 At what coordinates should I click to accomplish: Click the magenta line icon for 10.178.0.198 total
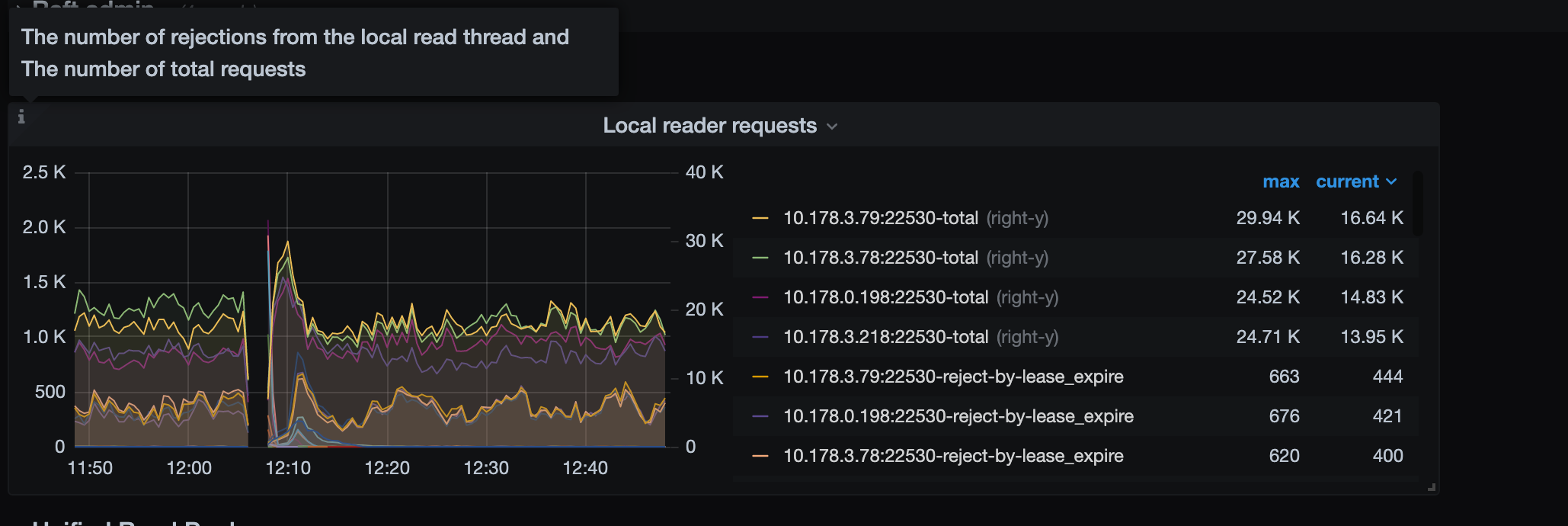coord(760,297)
